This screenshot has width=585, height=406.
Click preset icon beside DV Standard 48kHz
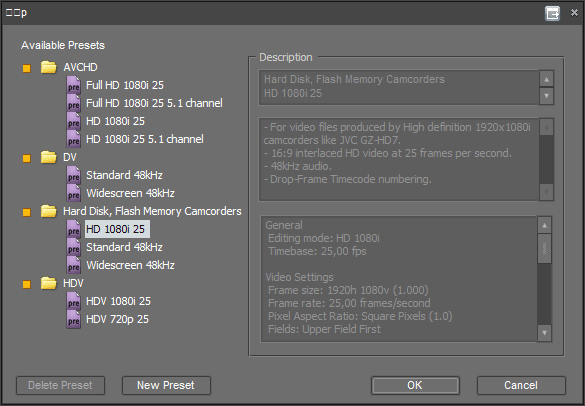click(x=73, y=175)
